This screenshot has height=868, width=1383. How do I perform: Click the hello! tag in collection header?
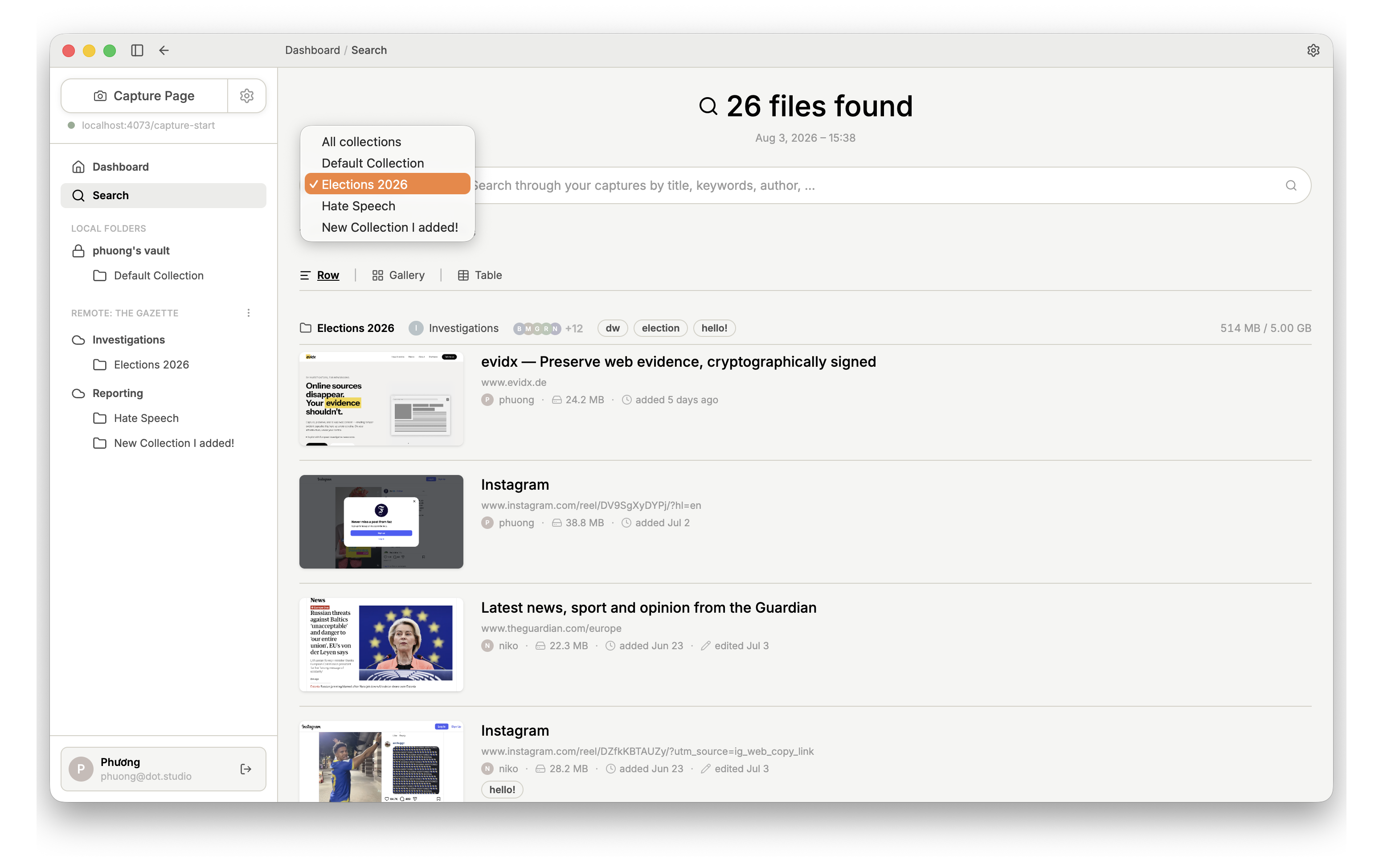click(714, 328)
